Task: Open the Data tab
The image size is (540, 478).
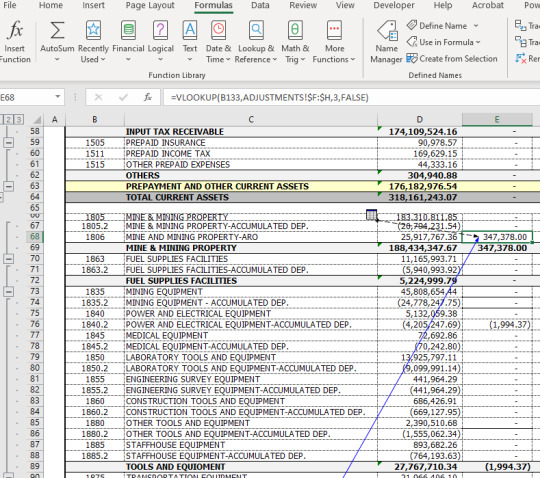Action: tap(260, 5)
